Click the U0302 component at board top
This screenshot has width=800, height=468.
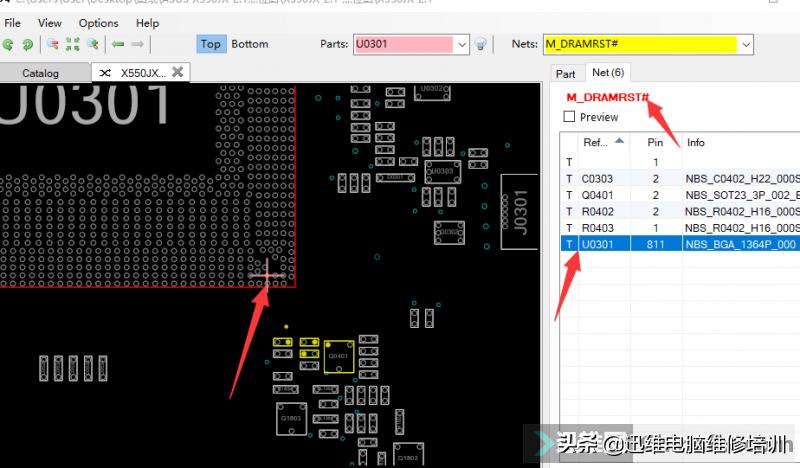tap(432, 92)
